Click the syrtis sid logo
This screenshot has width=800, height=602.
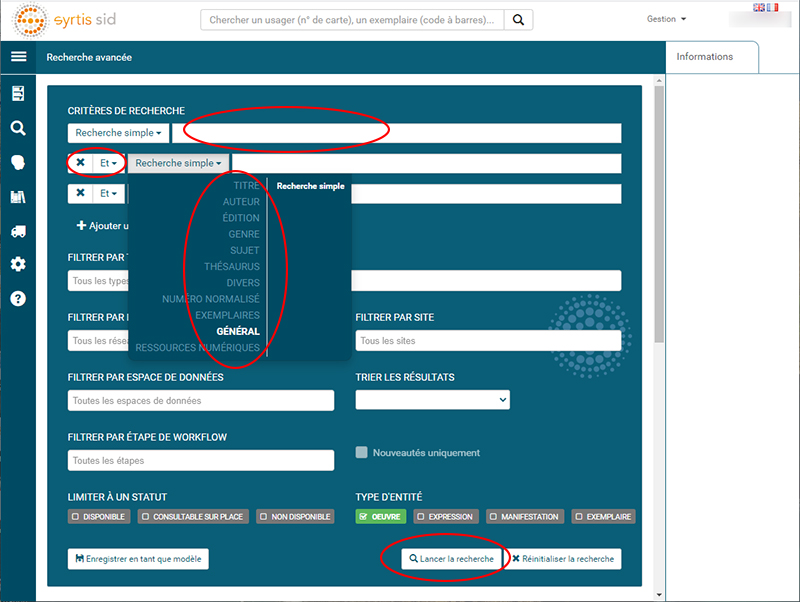[64, 20]
